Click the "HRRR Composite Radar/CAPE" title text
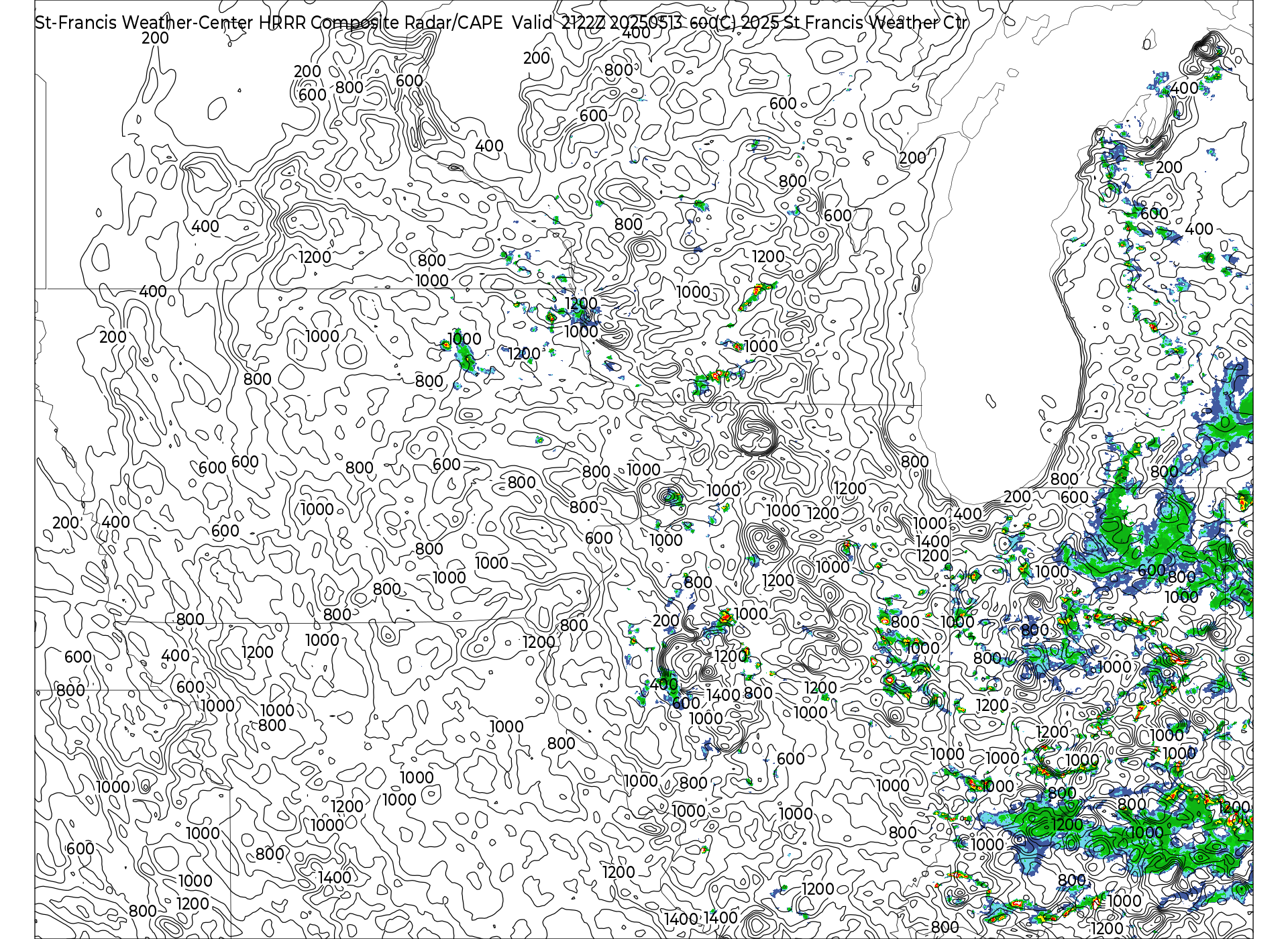Viewport: 1288px width, 939px height. click(x=380, y=22)
